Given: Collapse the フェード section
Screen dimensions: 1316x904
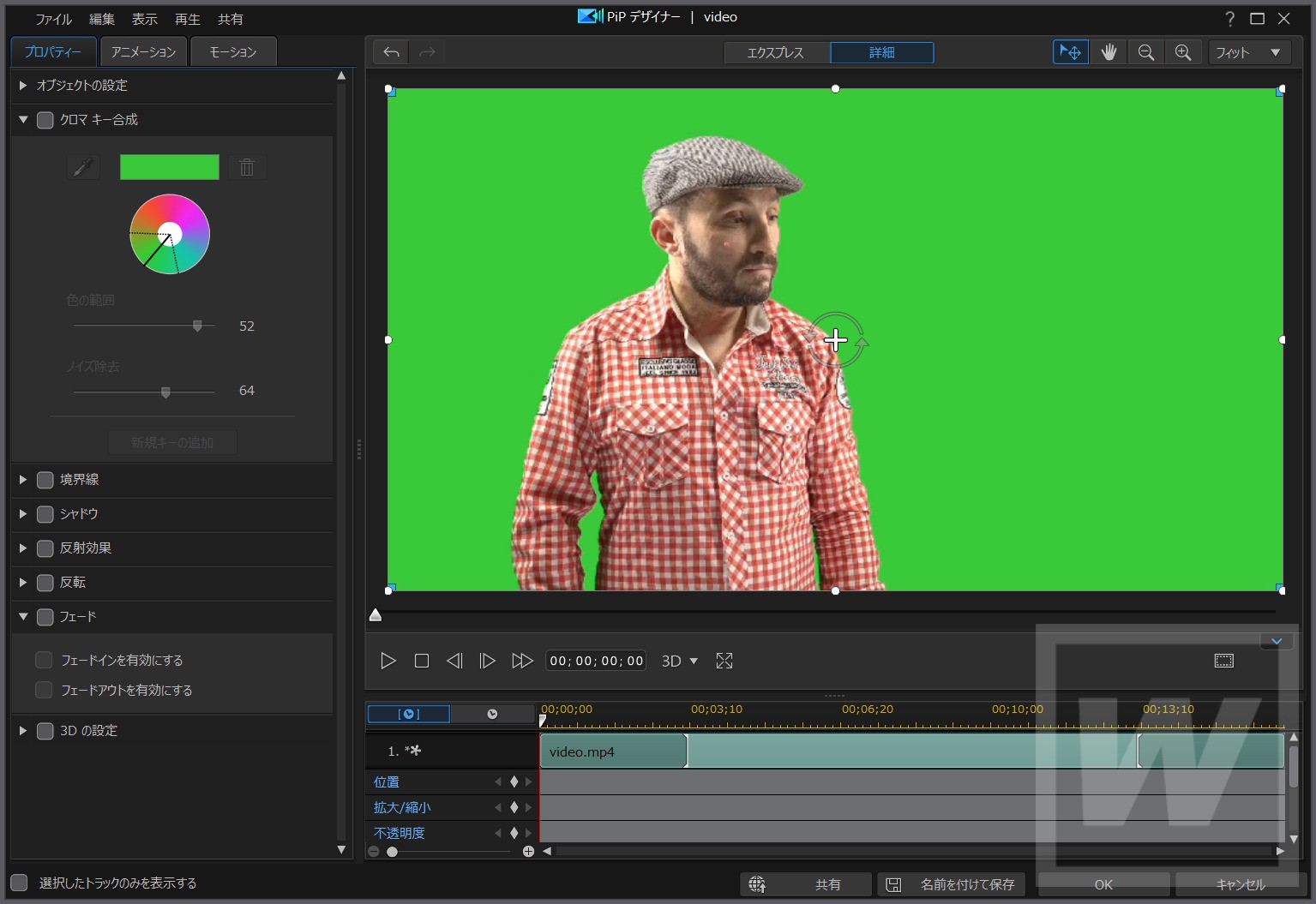Looking at the screenshot, I should tap(23, 617).
